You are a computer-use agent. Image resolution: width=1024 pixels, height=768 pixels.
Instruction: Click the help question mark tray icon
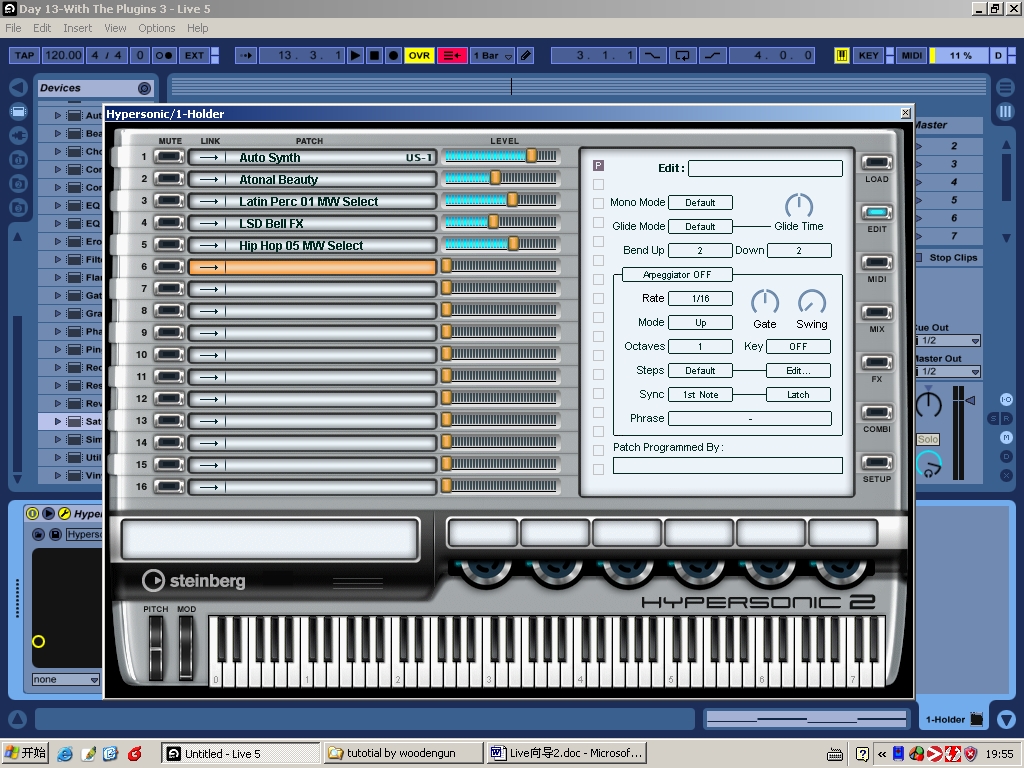(862, 754)
